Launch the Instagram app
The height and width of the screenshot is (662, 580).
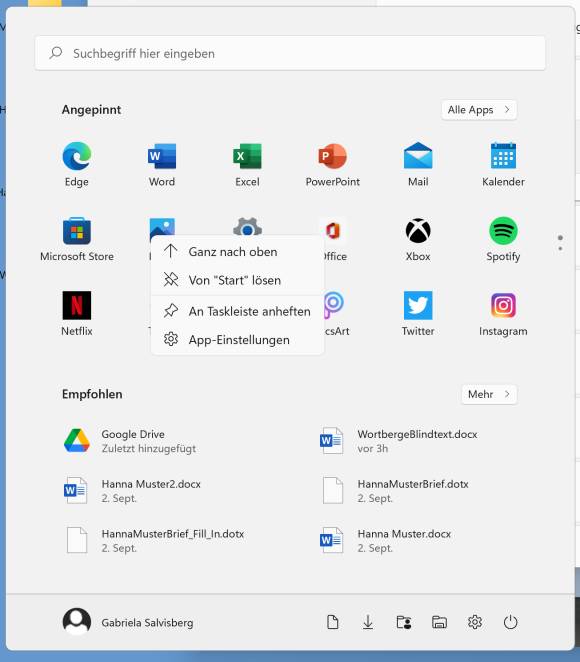503,314
